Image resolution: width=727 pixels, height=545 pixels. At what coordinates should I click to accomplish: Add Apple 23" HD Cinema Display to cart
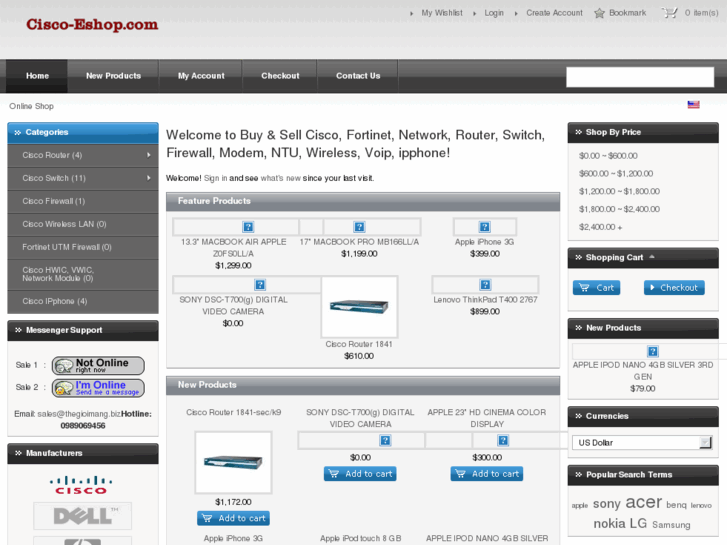[487, 474]
